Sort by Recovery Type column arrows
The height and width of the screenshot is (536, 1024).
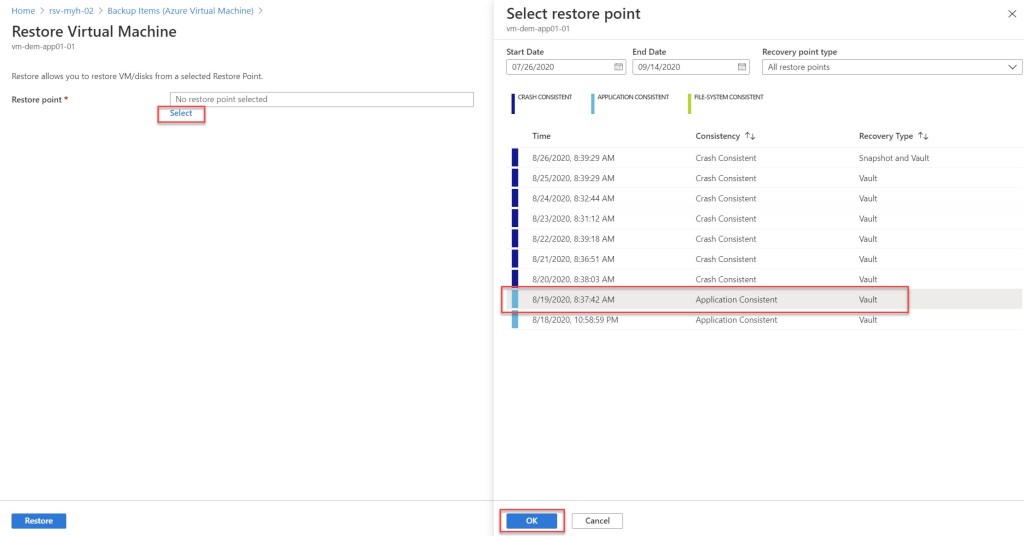click(x=923, y=136)
